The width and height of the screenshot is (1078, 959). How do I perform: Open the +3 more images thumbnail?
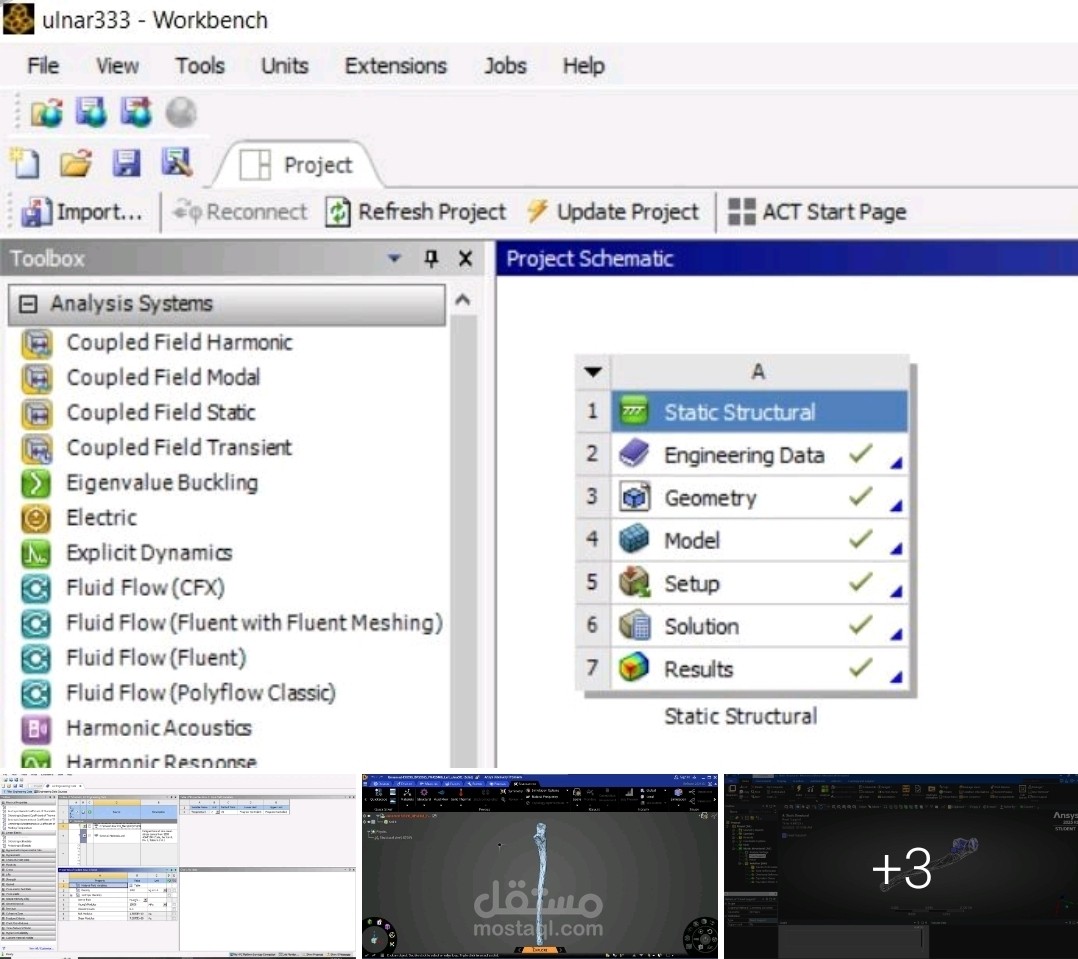pyautogui.click(x=901, y=866)
